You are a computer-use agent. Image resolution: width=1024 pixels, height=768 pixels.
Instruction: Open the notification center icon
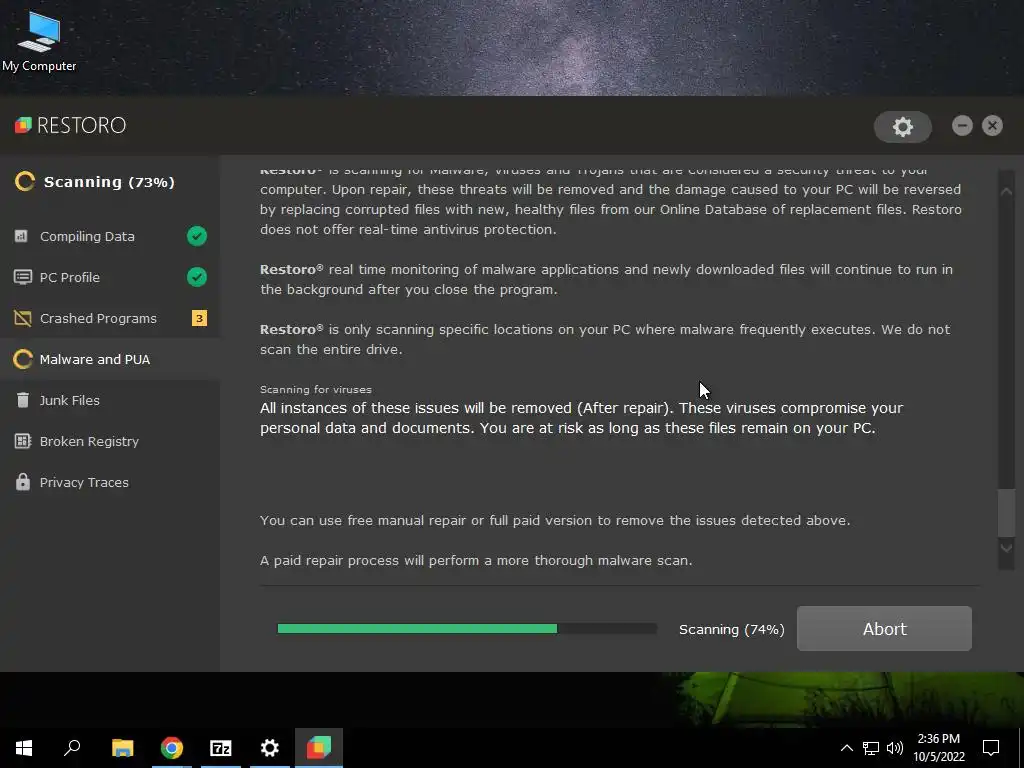991,748
